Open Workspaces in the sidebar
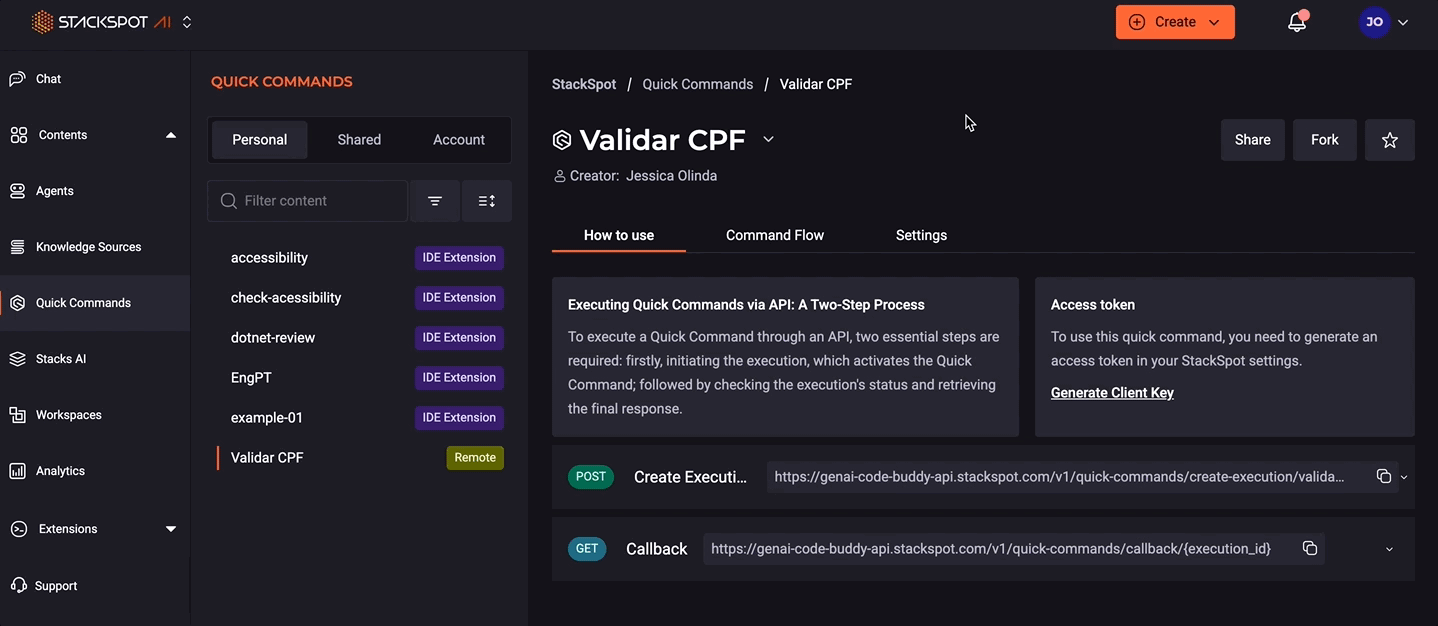1438x626 pixels. coord(68,415)
